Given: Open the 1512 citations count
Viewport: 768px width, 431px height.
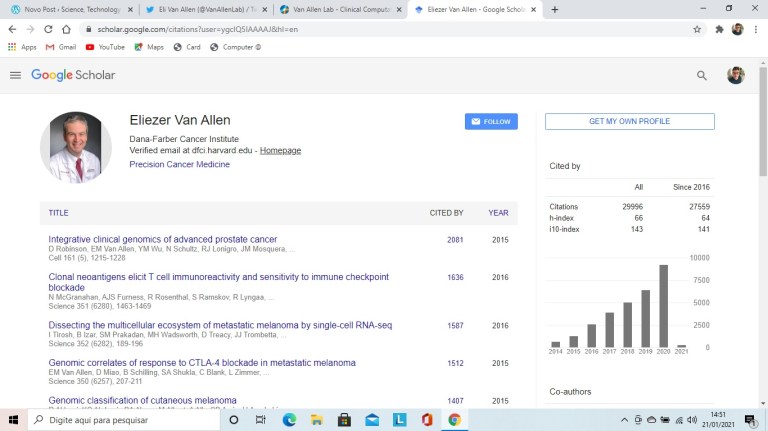Looking at the screenshot, I should point(455,363).
